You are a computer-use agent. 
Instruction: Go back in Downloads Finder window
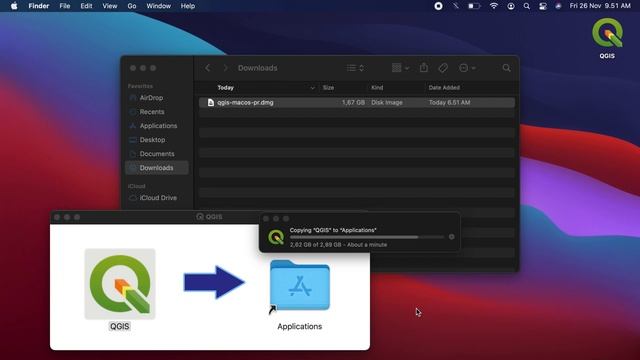pos(208,68)
